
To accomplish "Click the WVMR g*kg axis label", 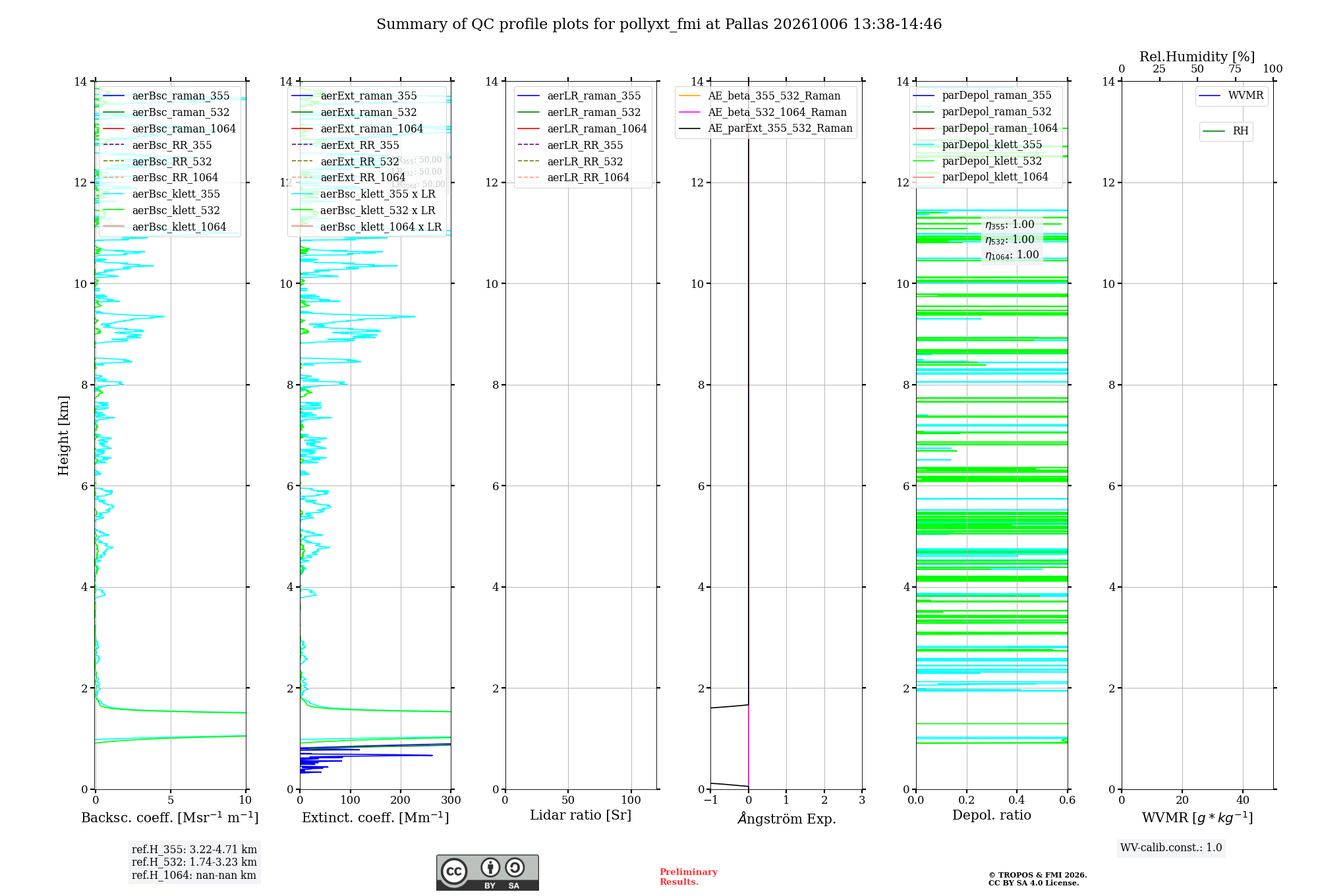I will (x=1197, y=818).
